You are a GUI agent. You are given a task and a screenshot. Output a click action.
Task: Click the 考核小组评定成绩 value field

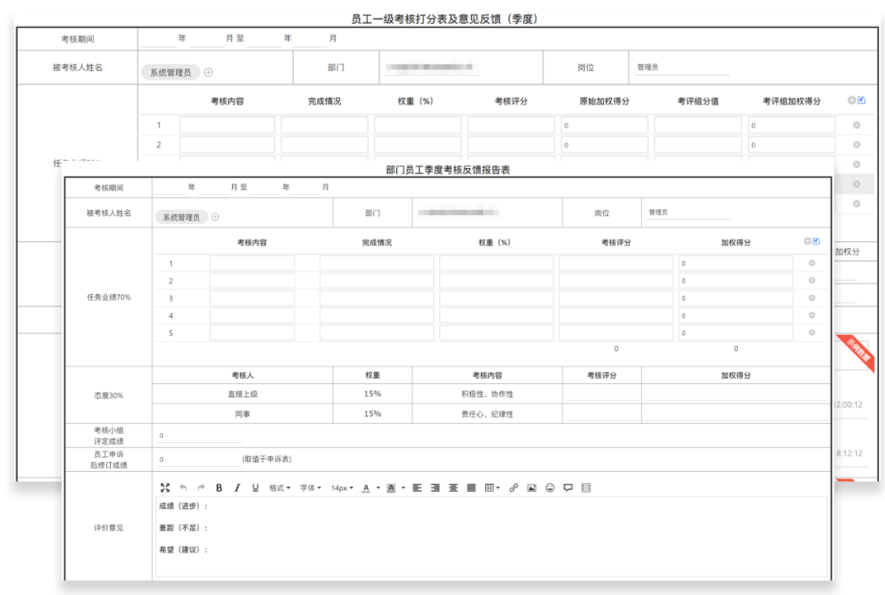(x=199, y=435)
